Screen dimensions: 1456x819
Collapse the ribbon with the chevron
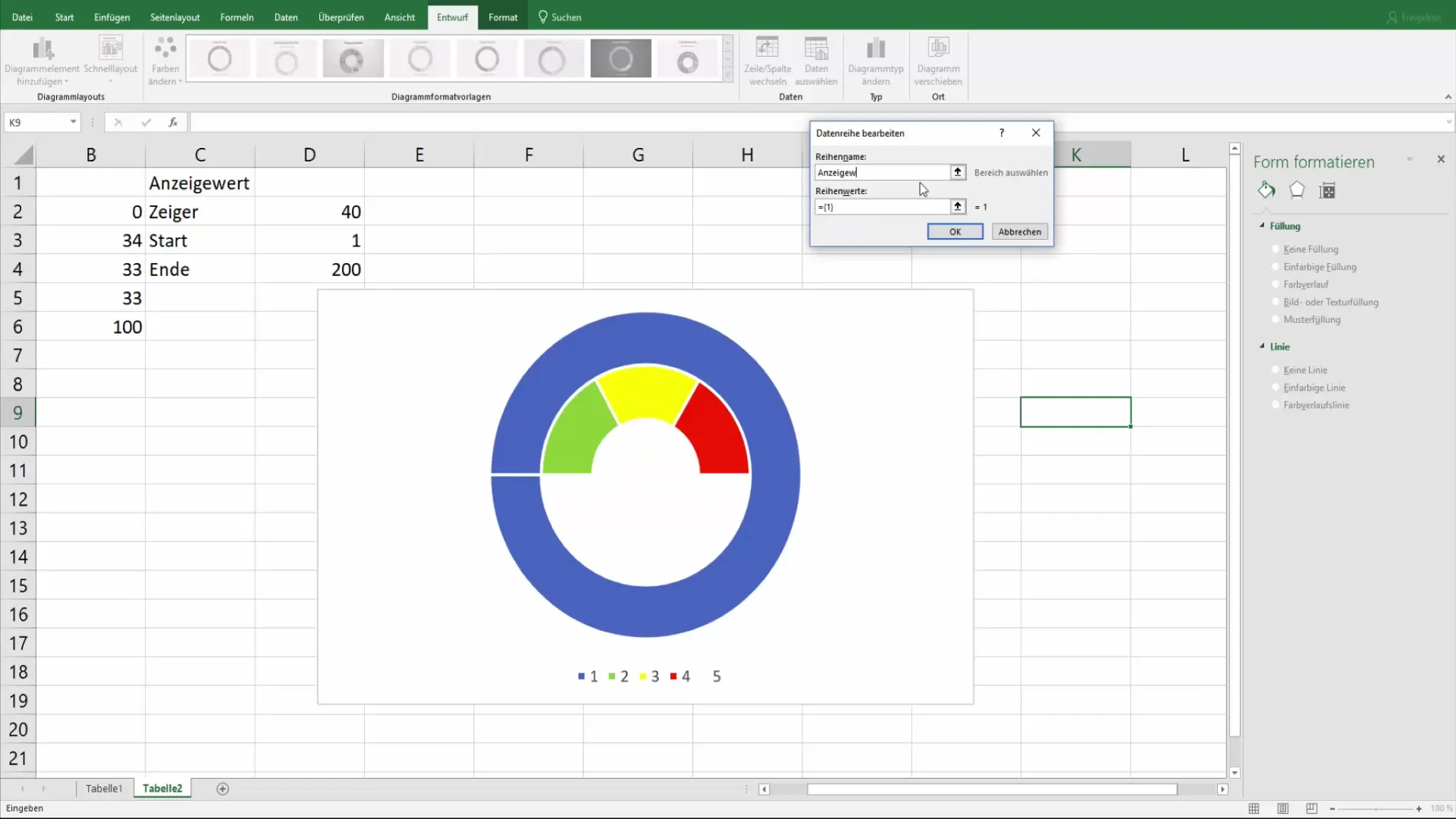coord(1448,97)
